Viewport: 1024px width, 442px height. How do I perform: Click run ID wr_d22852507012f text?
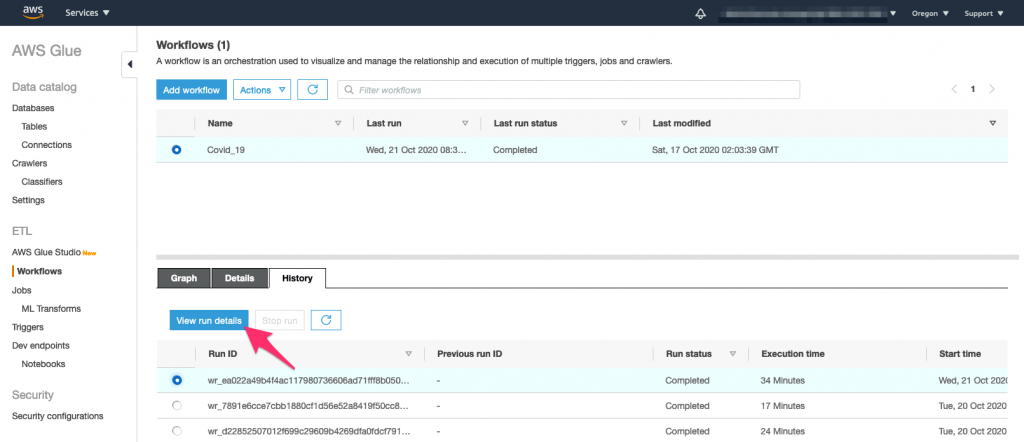point(309,431)
